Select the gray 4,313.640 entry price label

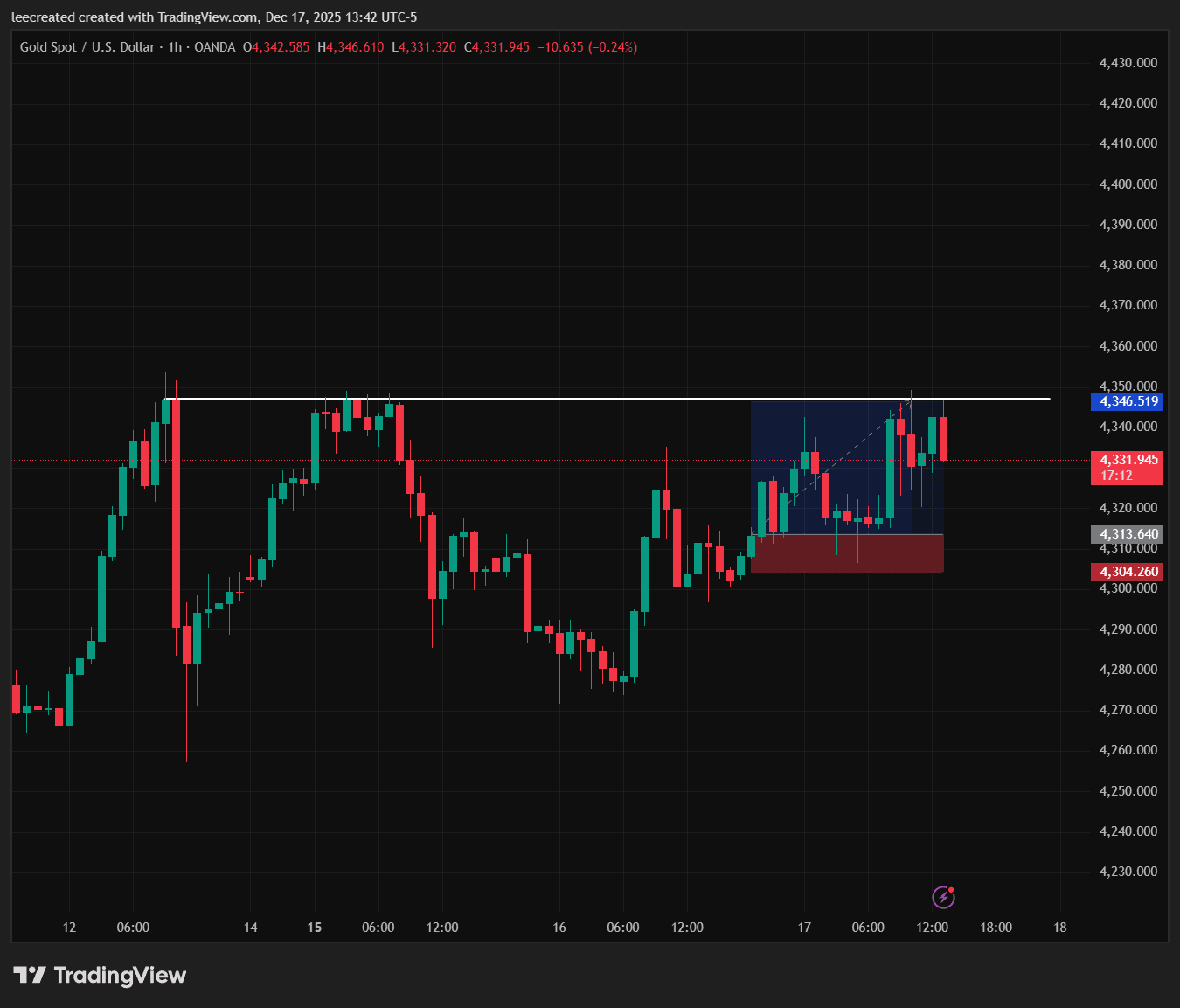point(1127,534)
